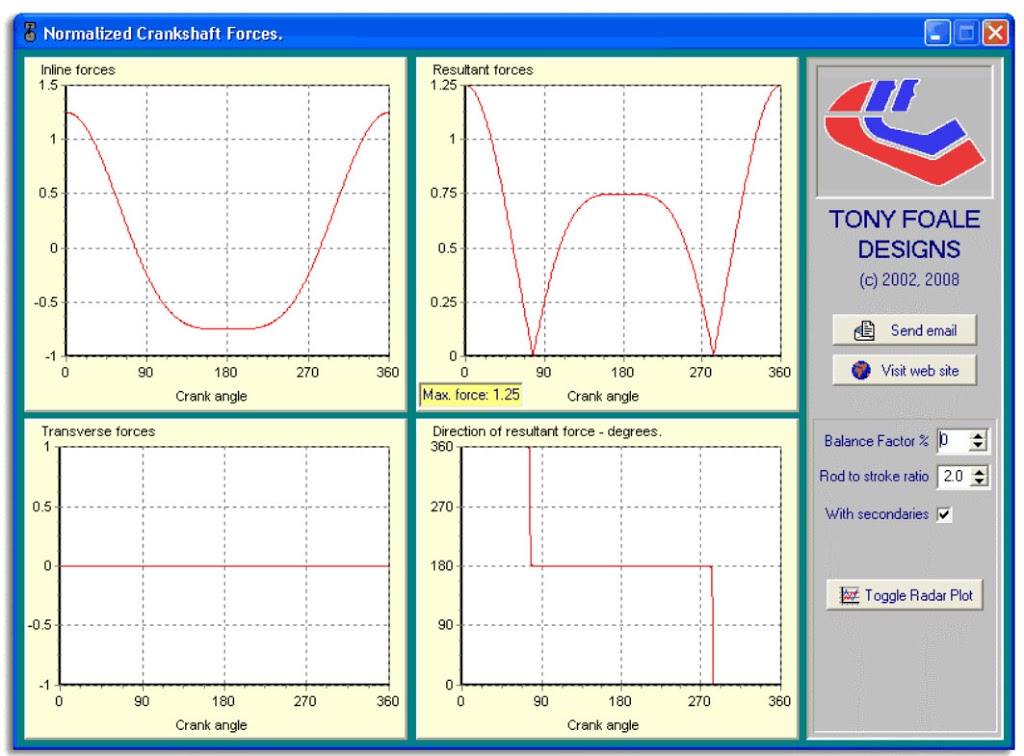Close the Normalized Crankshaft Forces window
Viewport: 1024px width, 756px height.
(x=995, y=33)
